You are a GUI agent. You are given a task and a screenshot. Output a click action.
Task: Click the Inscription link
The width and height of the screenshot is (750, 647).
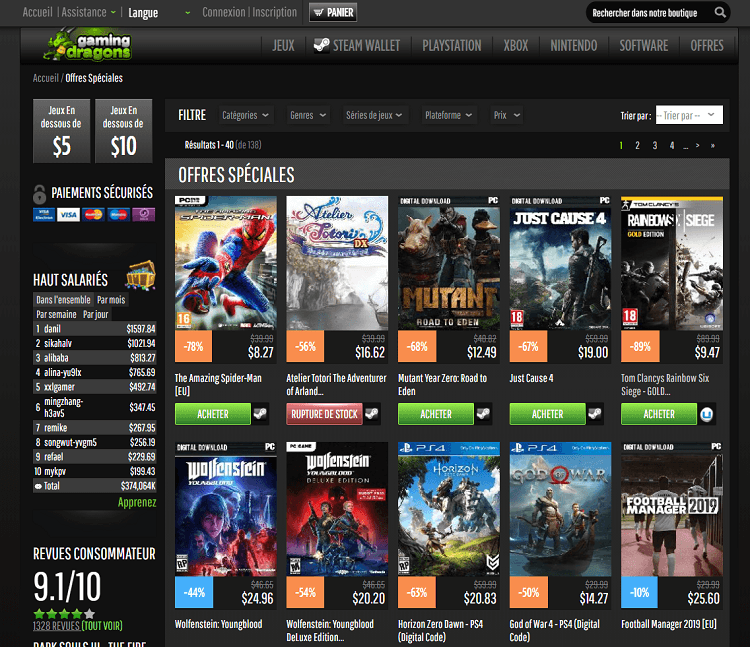coord(275,12)
